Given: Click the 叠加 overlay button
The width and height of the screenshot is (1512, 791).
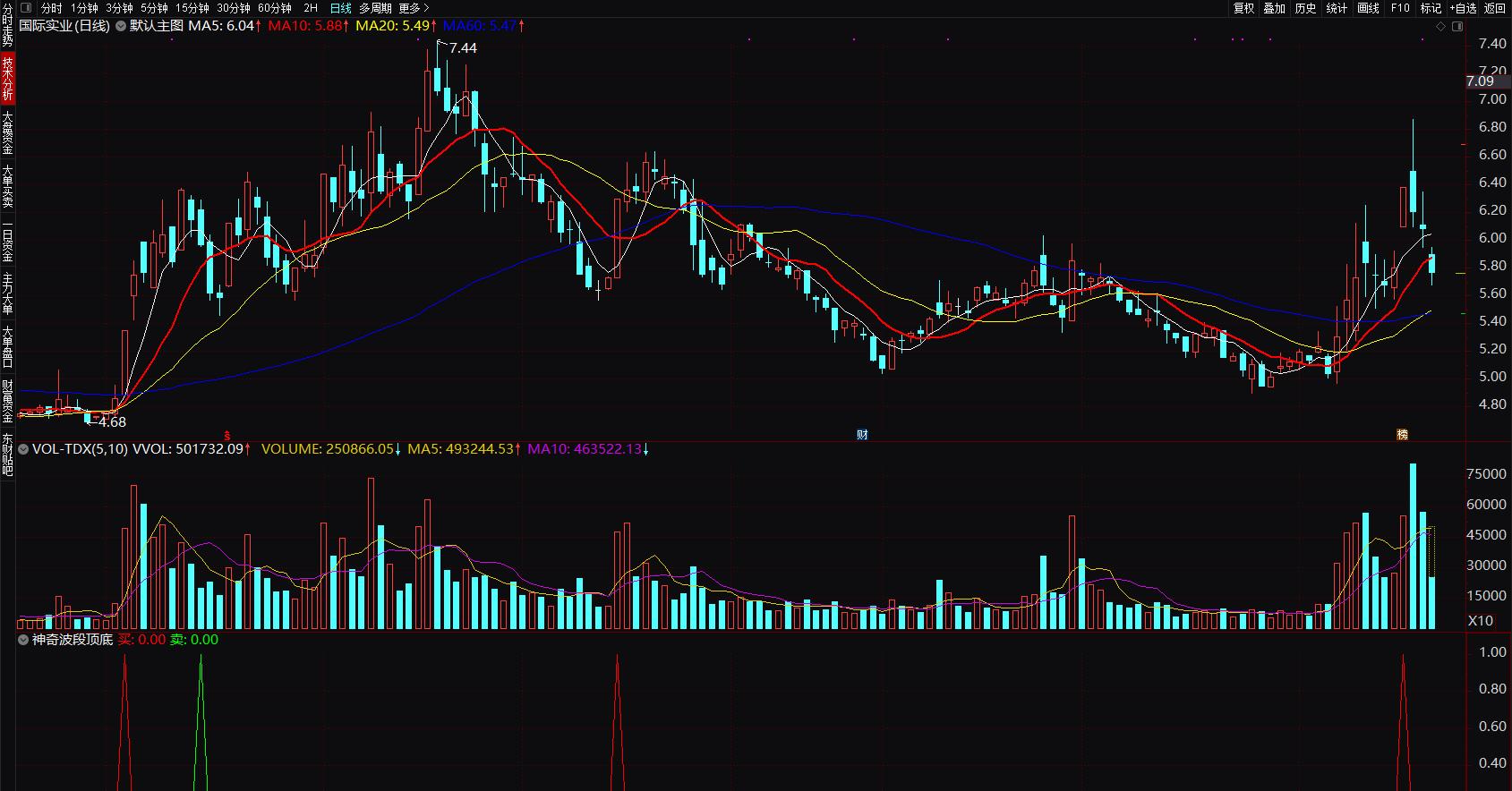Looking at the screenshot, I should [1274, 8].
